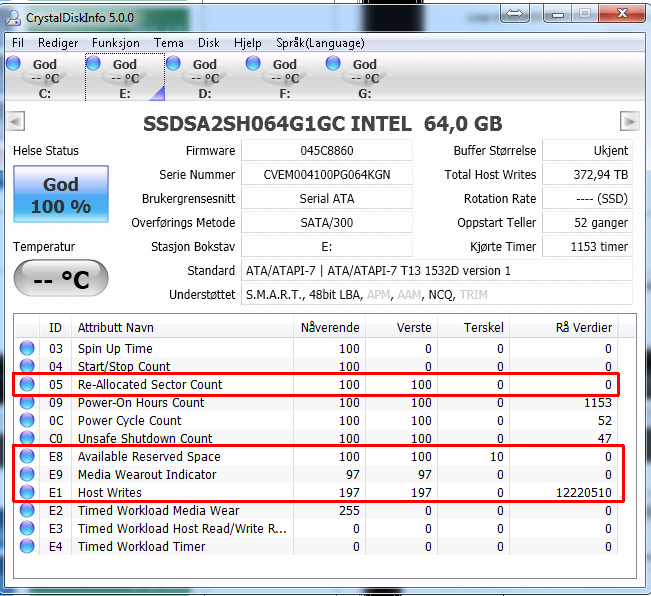651x596 pixels.
Task: Click Host Writes raw value 12220510
Action: [584, 492]
